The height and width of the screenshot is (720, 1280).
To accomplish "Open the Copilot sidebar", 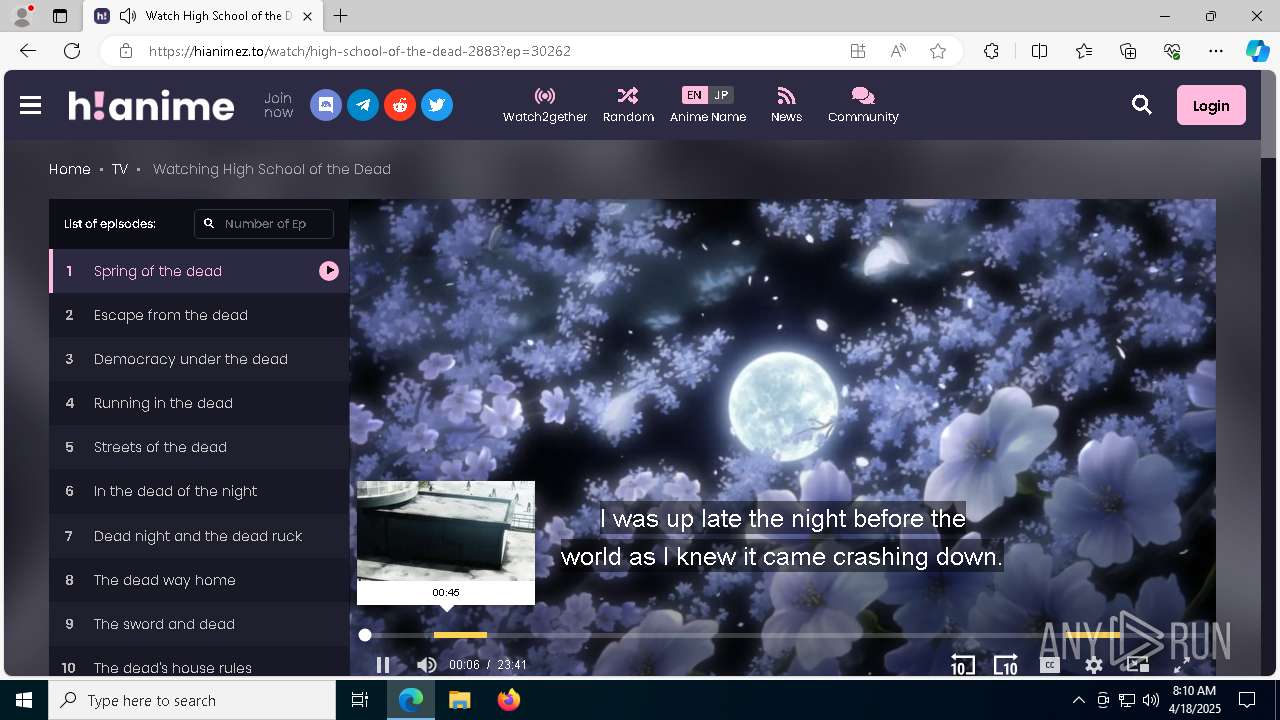I will [1257, 51].
